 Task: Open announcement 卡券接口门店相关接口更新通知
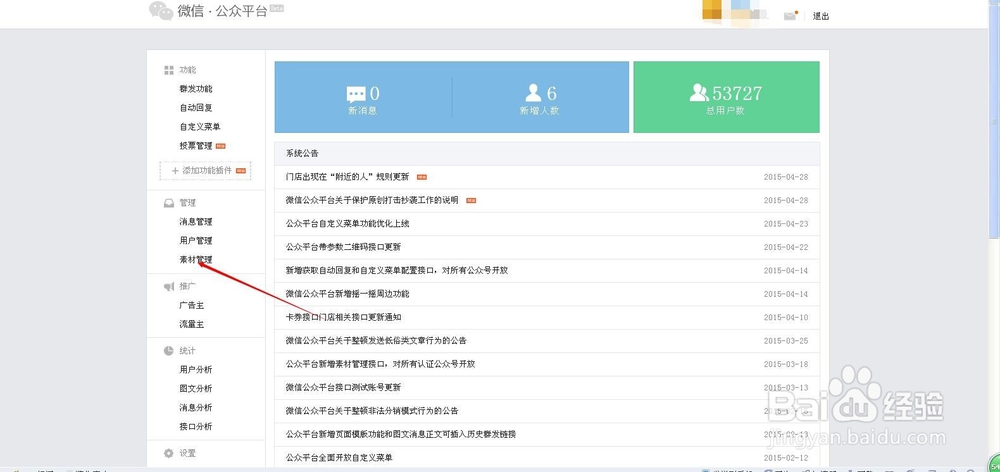[x=343, y=317]
